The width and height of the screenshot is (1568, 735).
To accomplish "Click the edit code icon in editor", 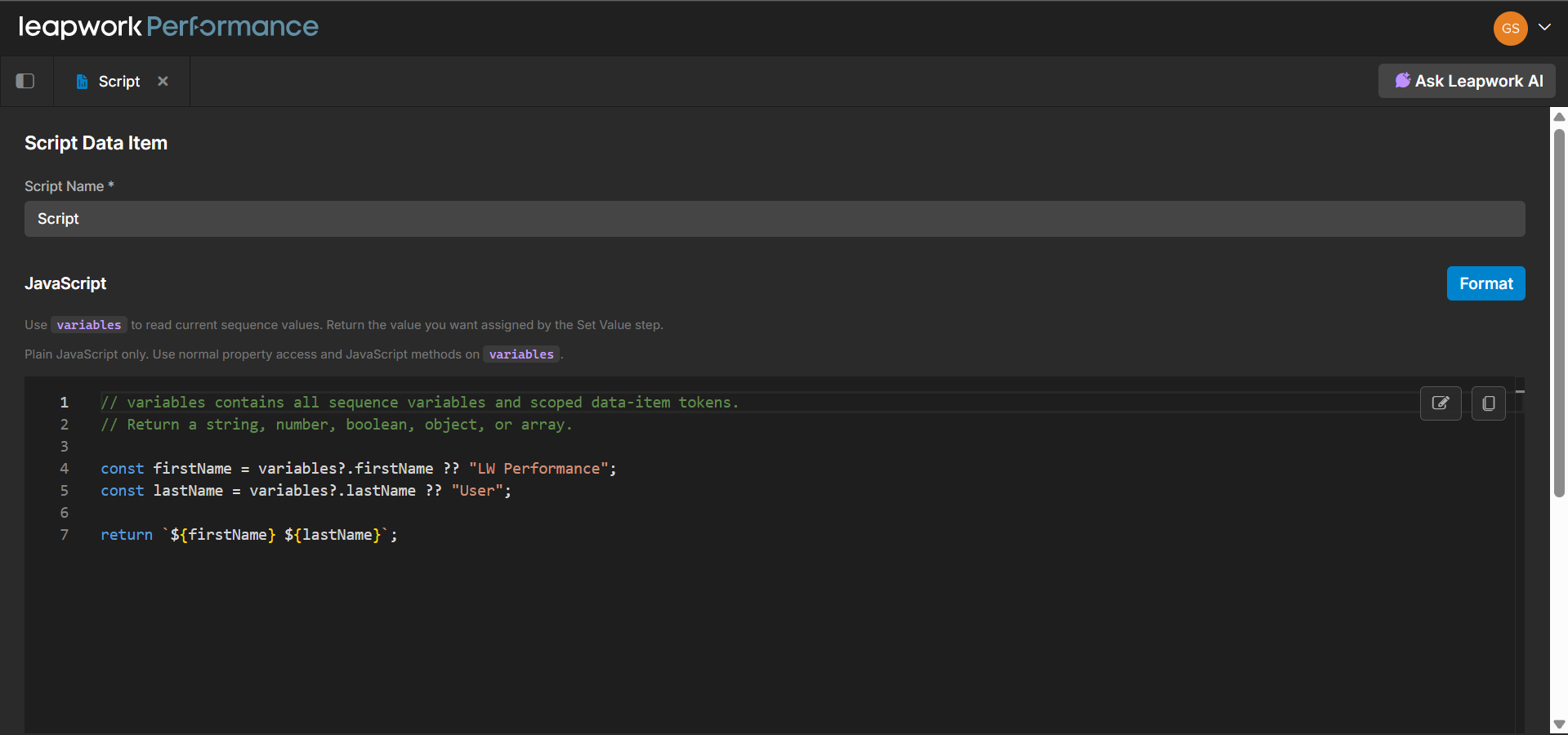I will pos(1441,403).
